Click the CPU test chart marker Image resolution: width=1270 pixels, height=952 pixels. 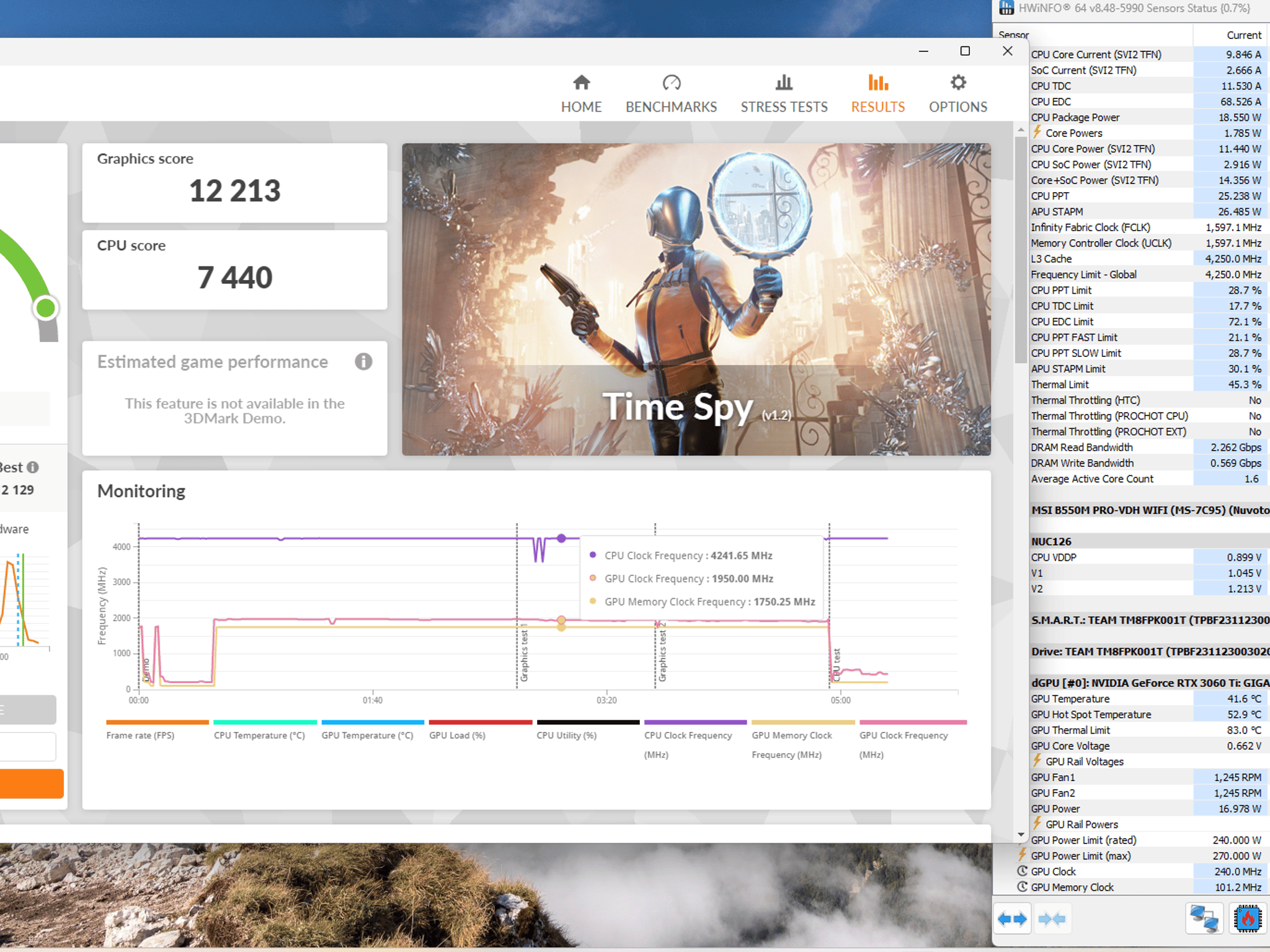[837, 665]
